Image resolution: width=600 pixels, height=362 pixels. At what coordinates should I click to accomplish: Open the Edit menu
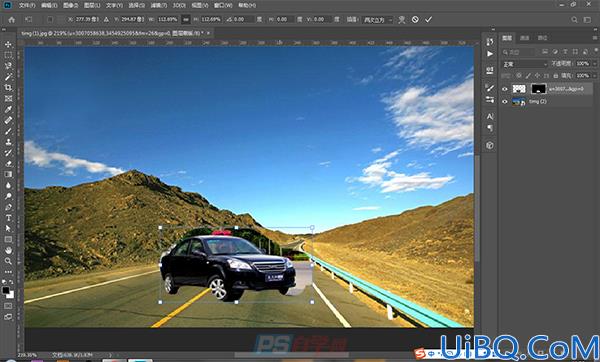click(x=49, y=5)
